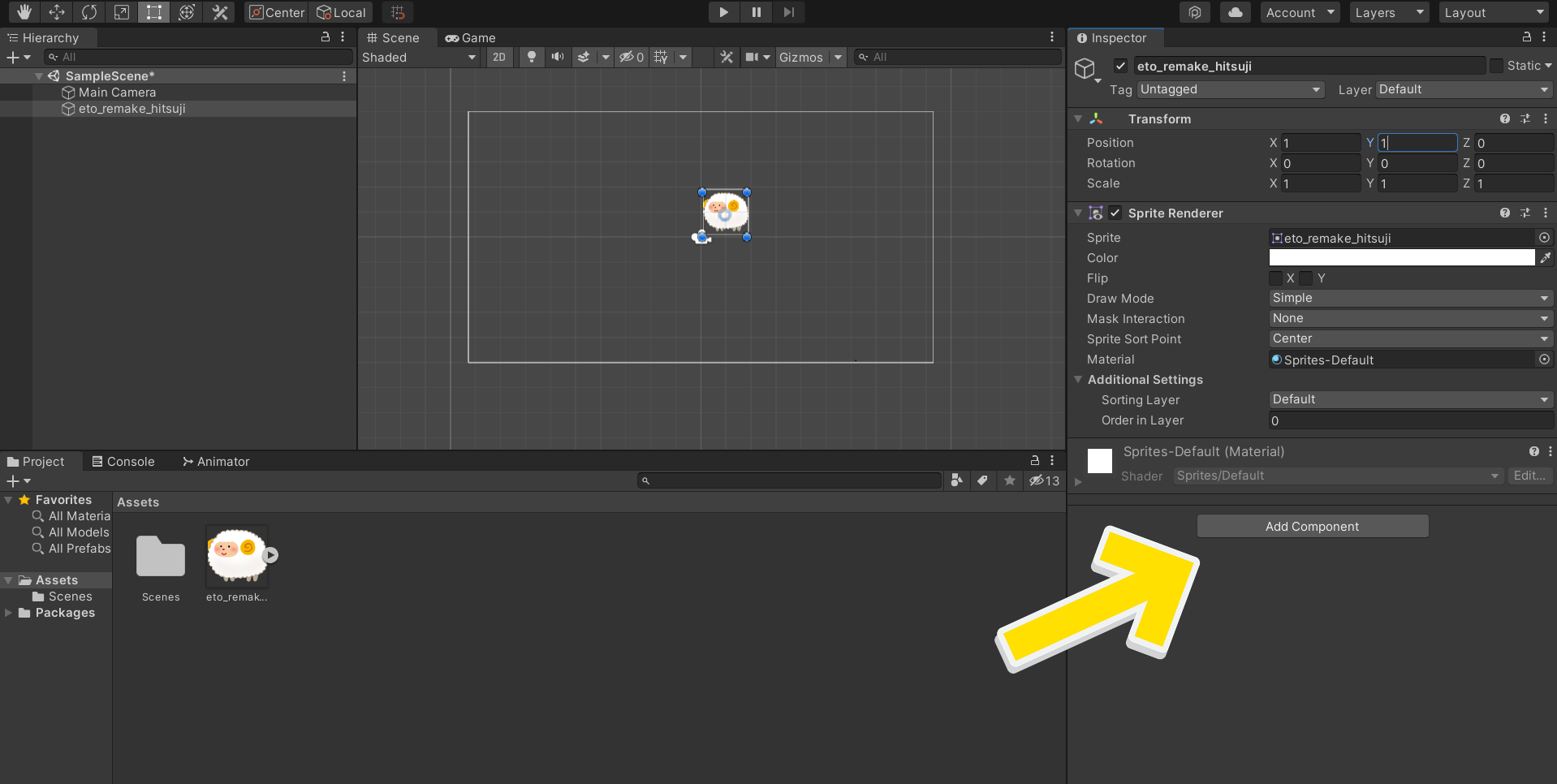Select the Move tool

pyautogui.click(x=57, y=12)
